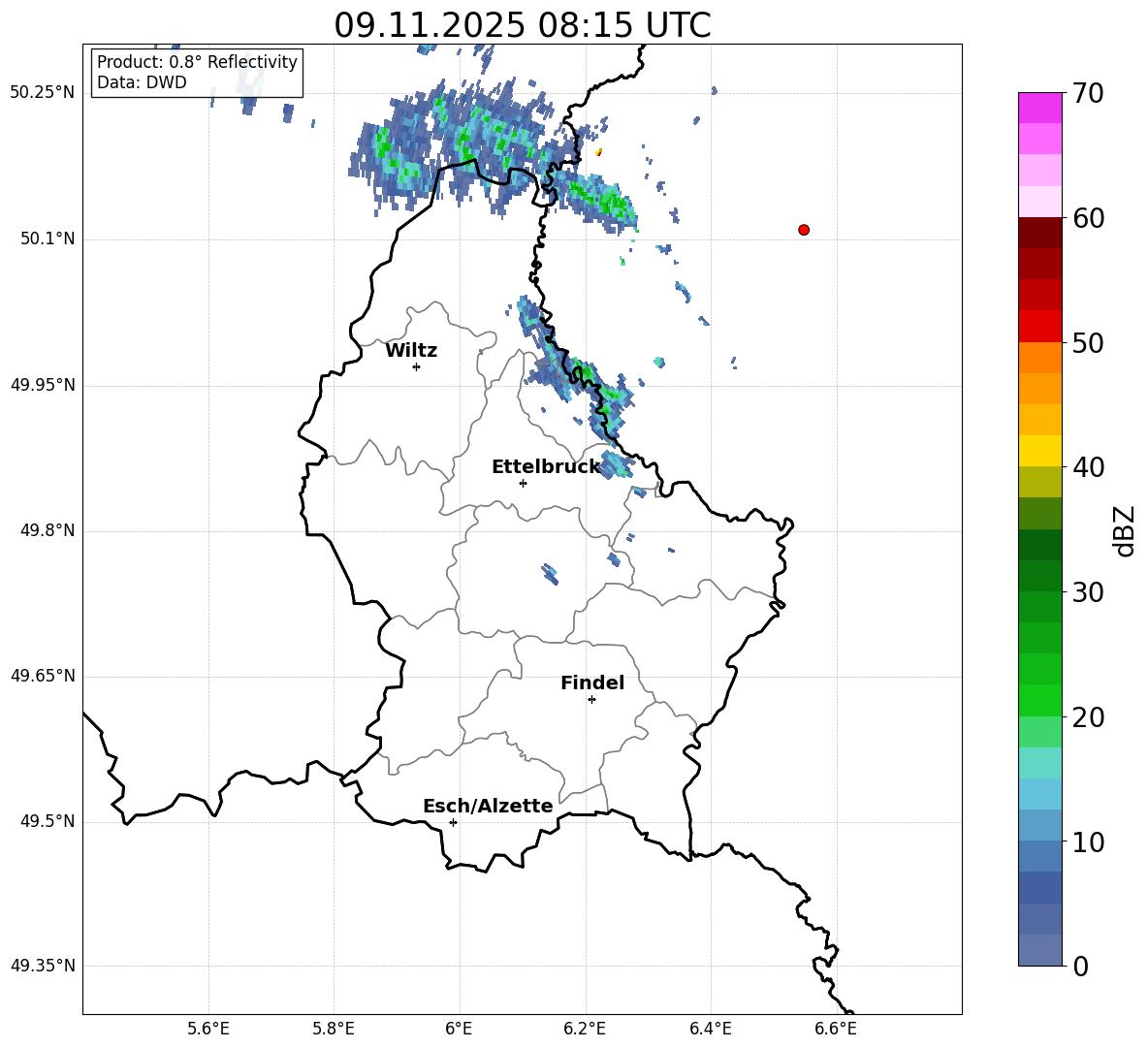Click the 49.65°N latitude label
Viewport: 1148px width, 1048px height.
[x=43, y=676]
